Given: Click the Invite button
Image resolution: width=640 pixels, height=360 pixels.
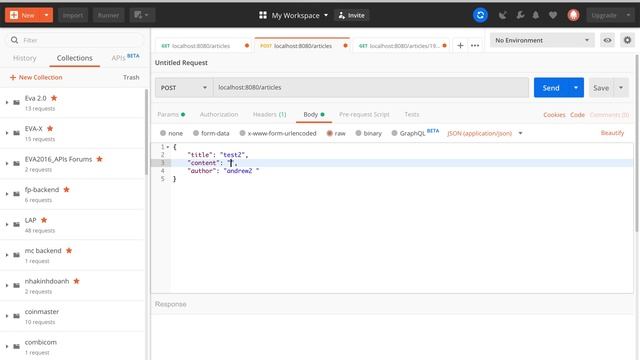Looking at the screenshot, I should point(351,15).
